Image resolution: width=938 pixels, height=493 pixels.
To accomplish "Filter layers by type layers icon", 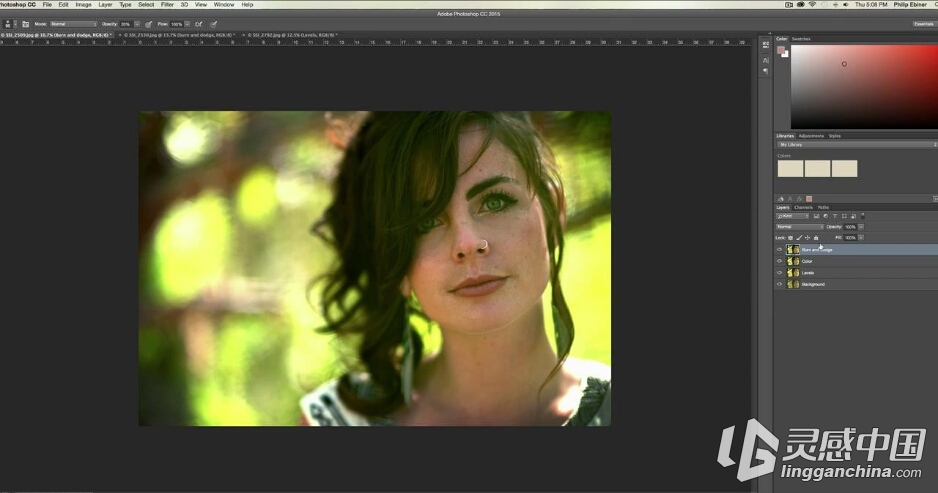I will (835, 216).
